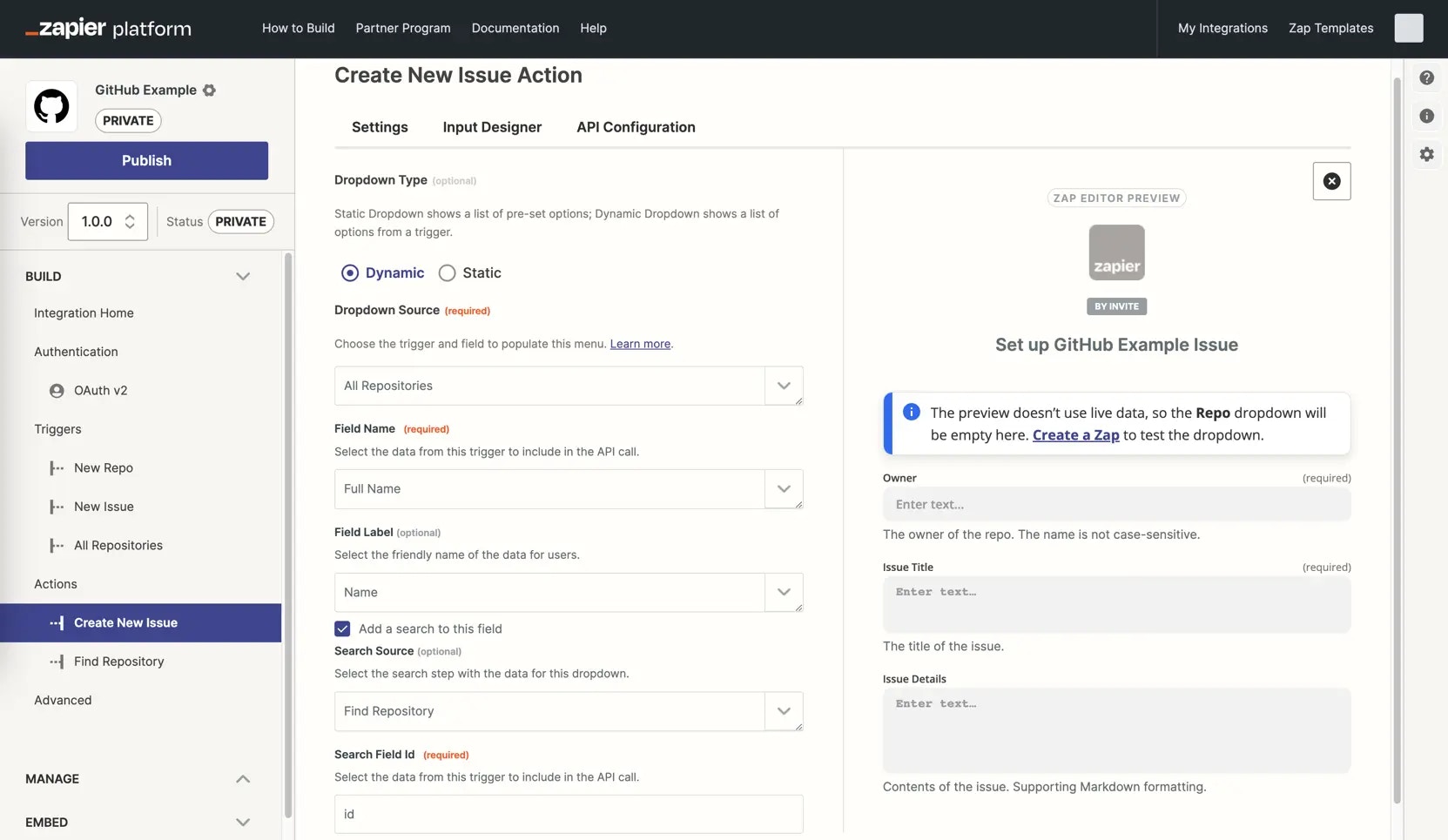Switch to the Input Designer tab
Viewport: 1448px width, 840px height.
pos(492,127)
